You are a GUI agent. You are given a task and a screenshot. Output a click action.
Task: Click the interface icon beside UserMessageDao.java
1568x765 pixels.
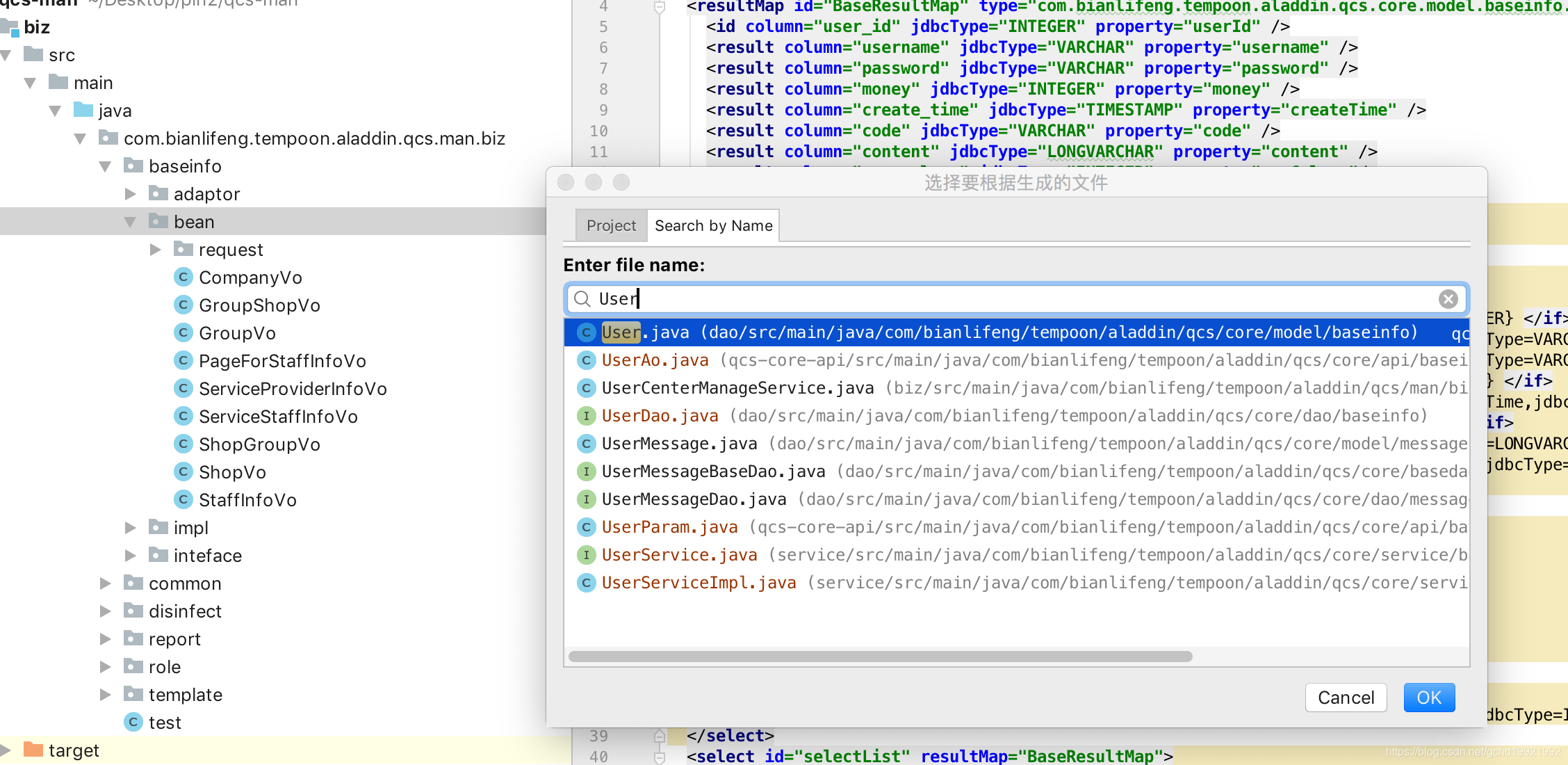pyautogui.click(x=586, y=499)
